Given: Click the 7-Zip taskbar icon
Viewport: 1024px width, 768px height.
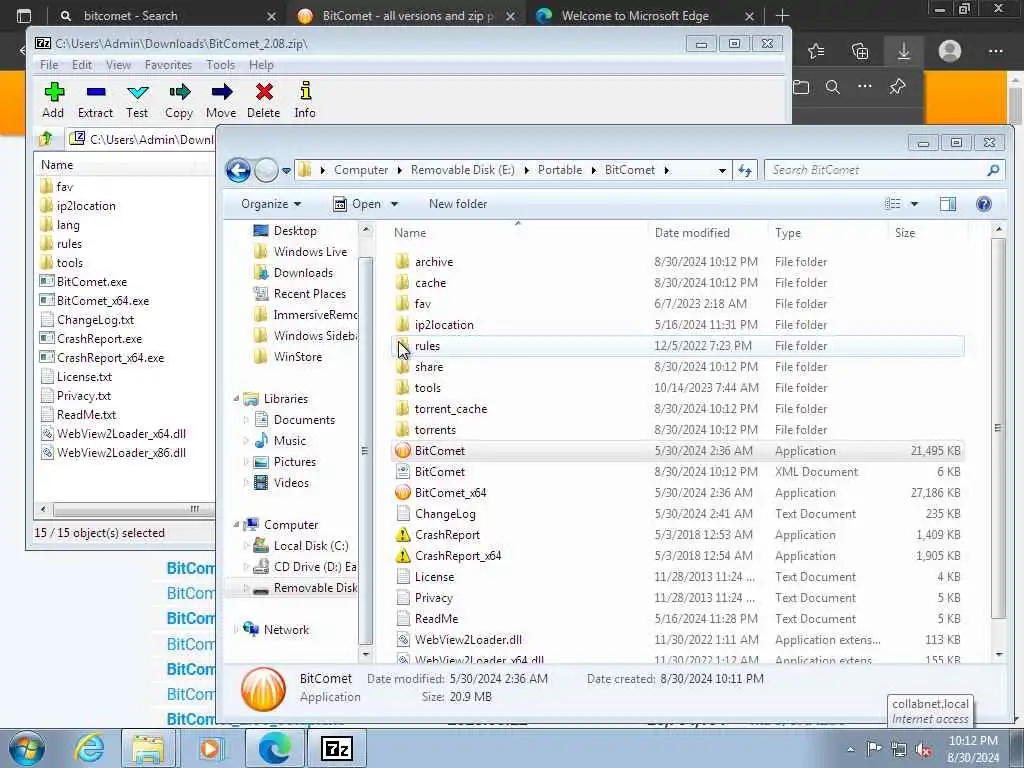Looking at the screenshot, I should point(337,748).
